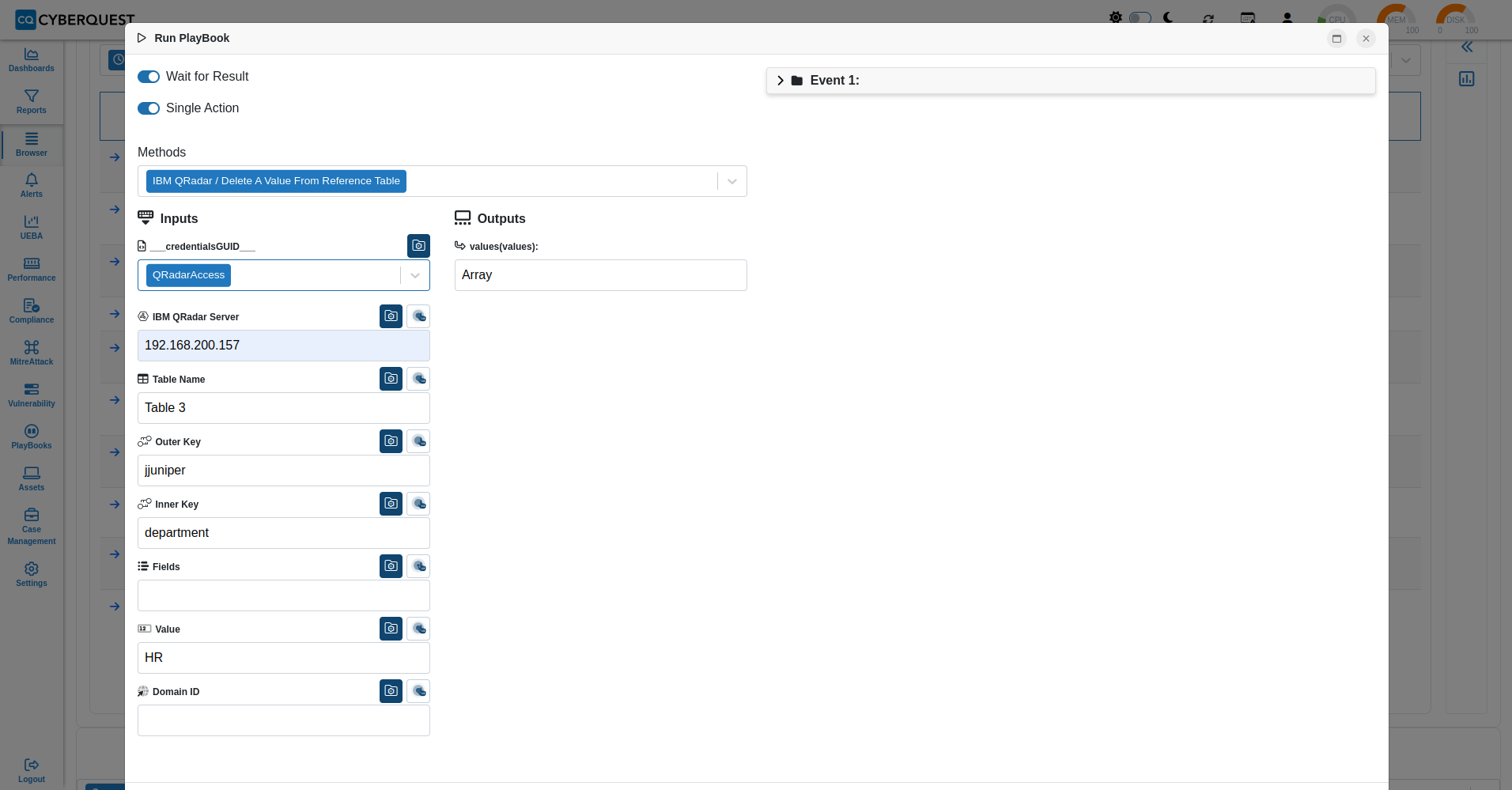Toggle the light/dark theme switch
1512x790 pixels.
[1140, 17]
